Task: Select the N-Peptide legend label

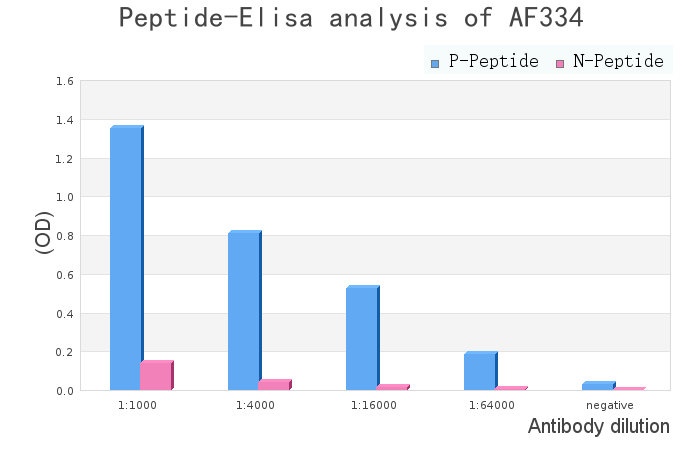Action: coord(618,62)
